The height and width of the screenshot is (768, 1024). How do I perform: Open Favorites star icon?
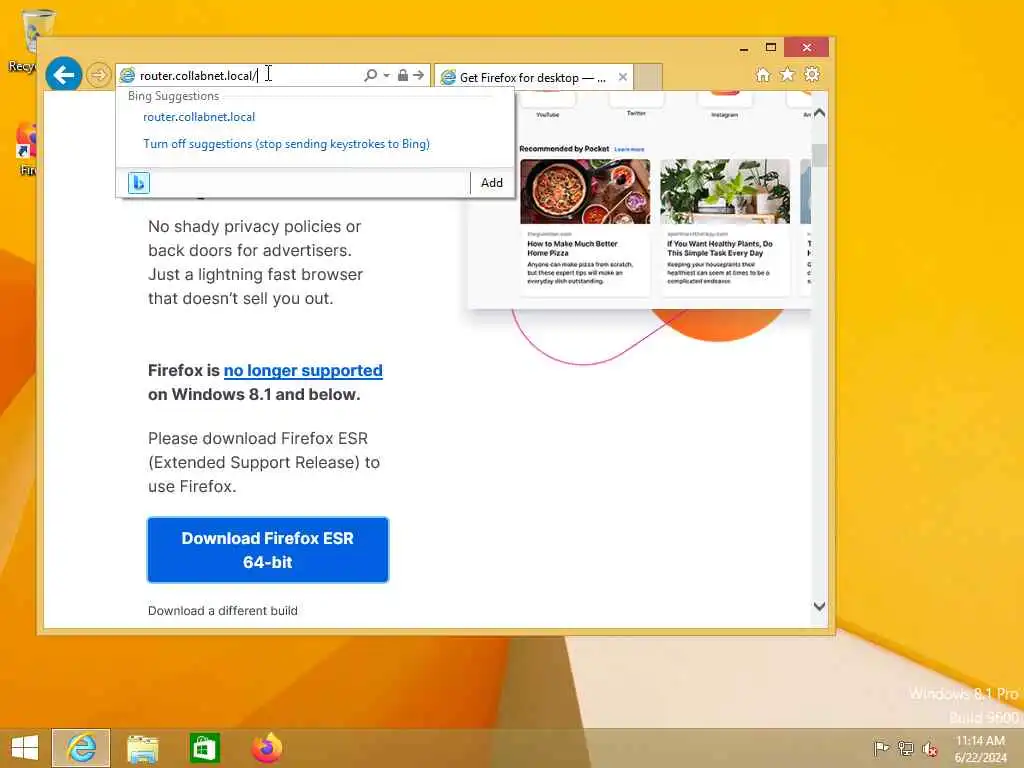pyautogui.click(x=788, y=74)
